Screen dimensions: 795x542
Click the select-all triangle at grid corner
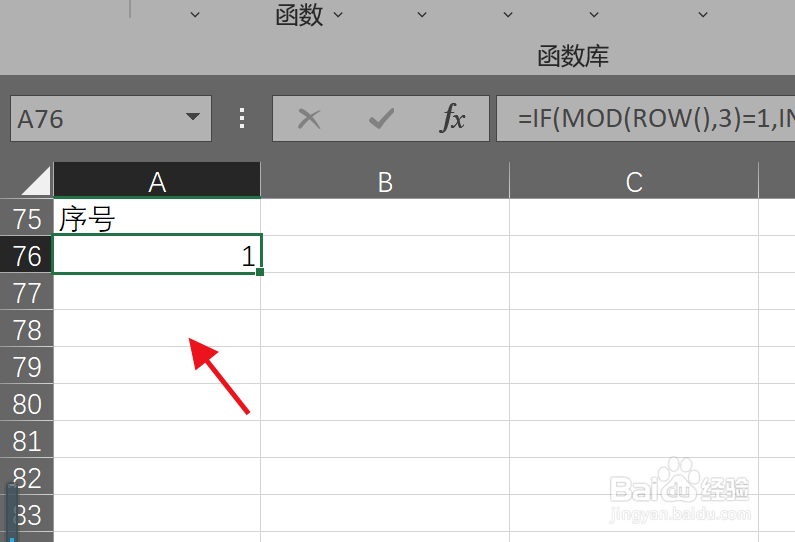coord(36,180)
